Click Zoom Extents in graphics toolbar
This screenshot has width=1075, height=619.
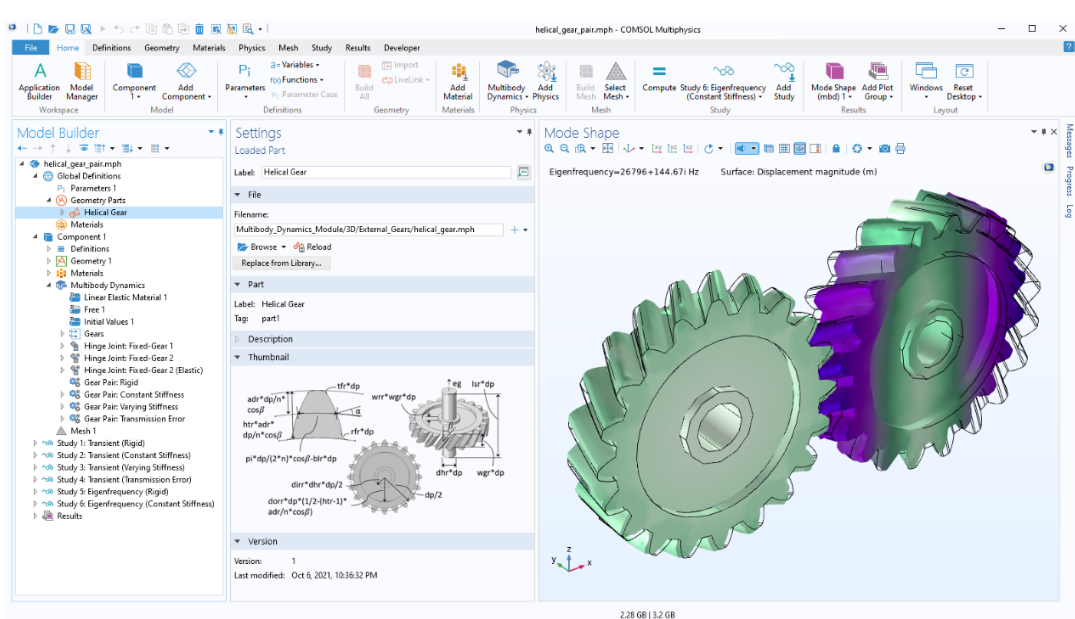pos(607,149)
